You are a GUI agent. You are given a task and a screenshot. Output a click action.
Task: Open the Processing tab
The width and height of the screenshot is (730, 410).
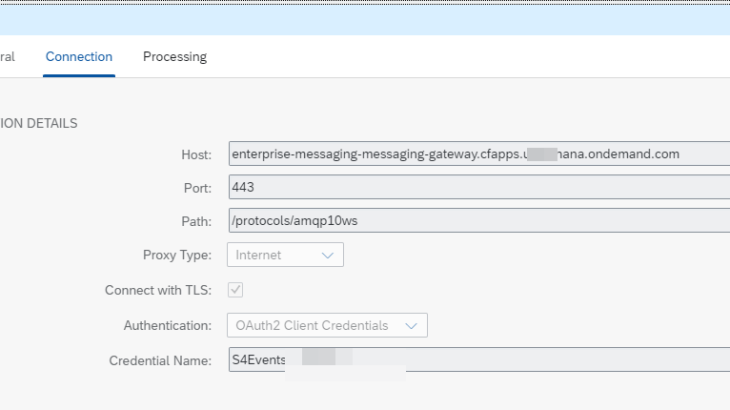(174, 57)
